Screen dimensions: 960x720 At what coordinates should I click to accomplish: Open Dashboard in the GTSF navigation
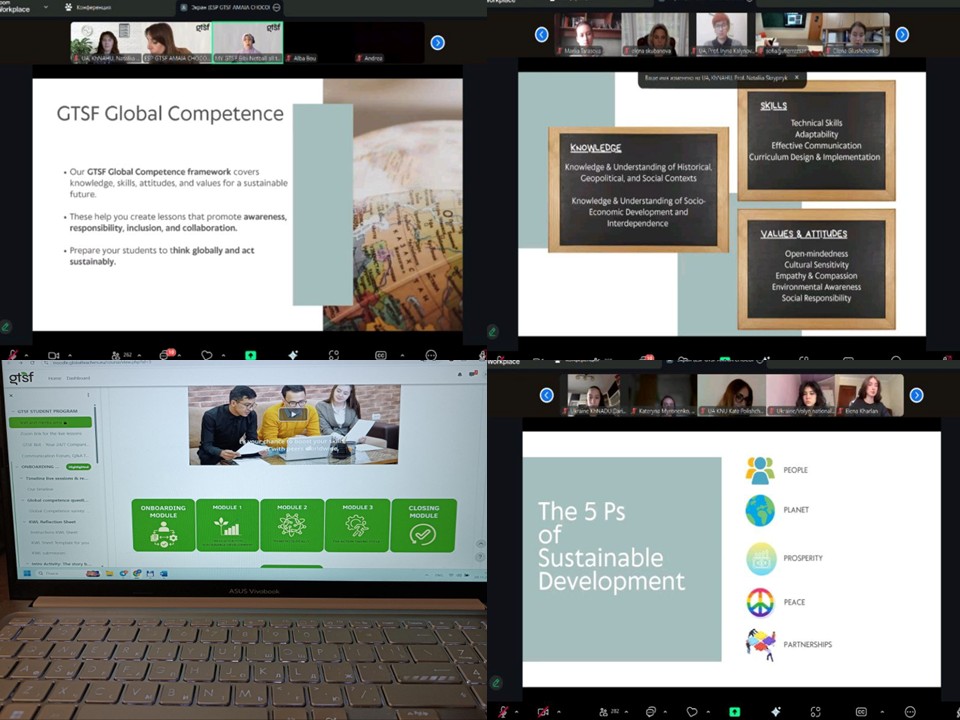pyautogui.click(x=78, y=378)
